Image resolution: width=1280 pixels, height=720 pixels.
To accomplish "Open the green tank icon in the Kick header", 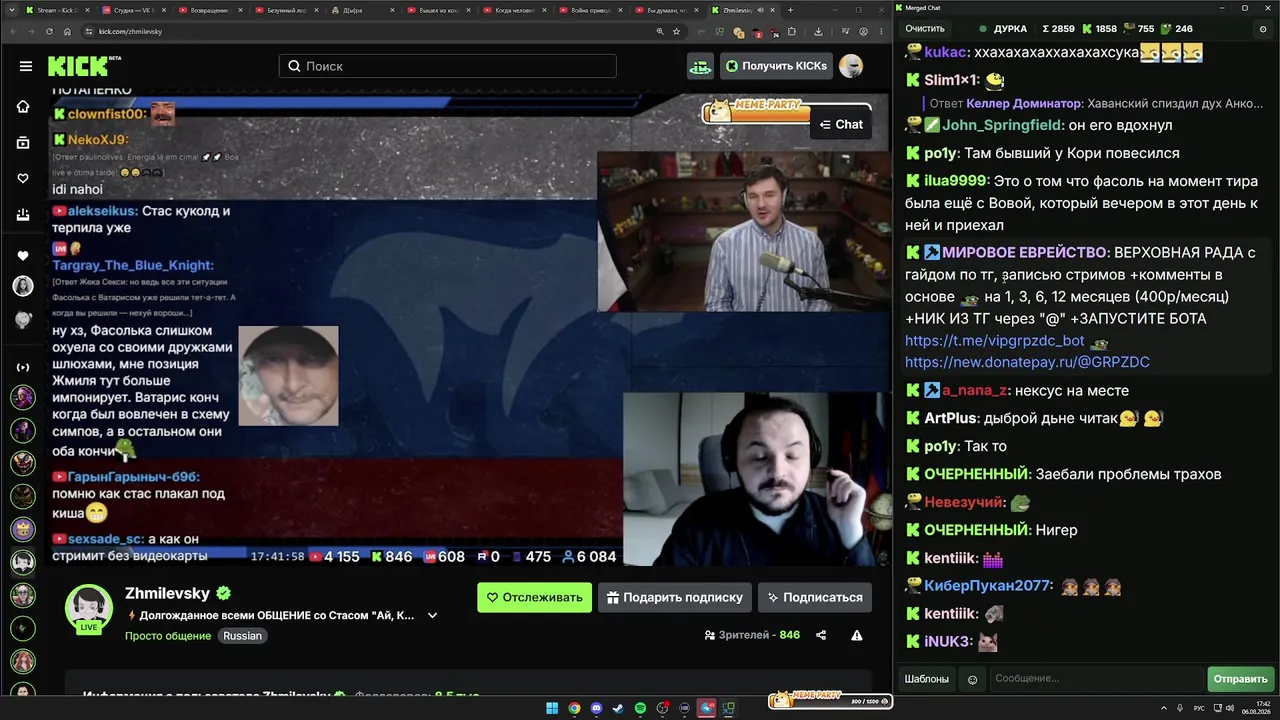I will tap(700, 66).
